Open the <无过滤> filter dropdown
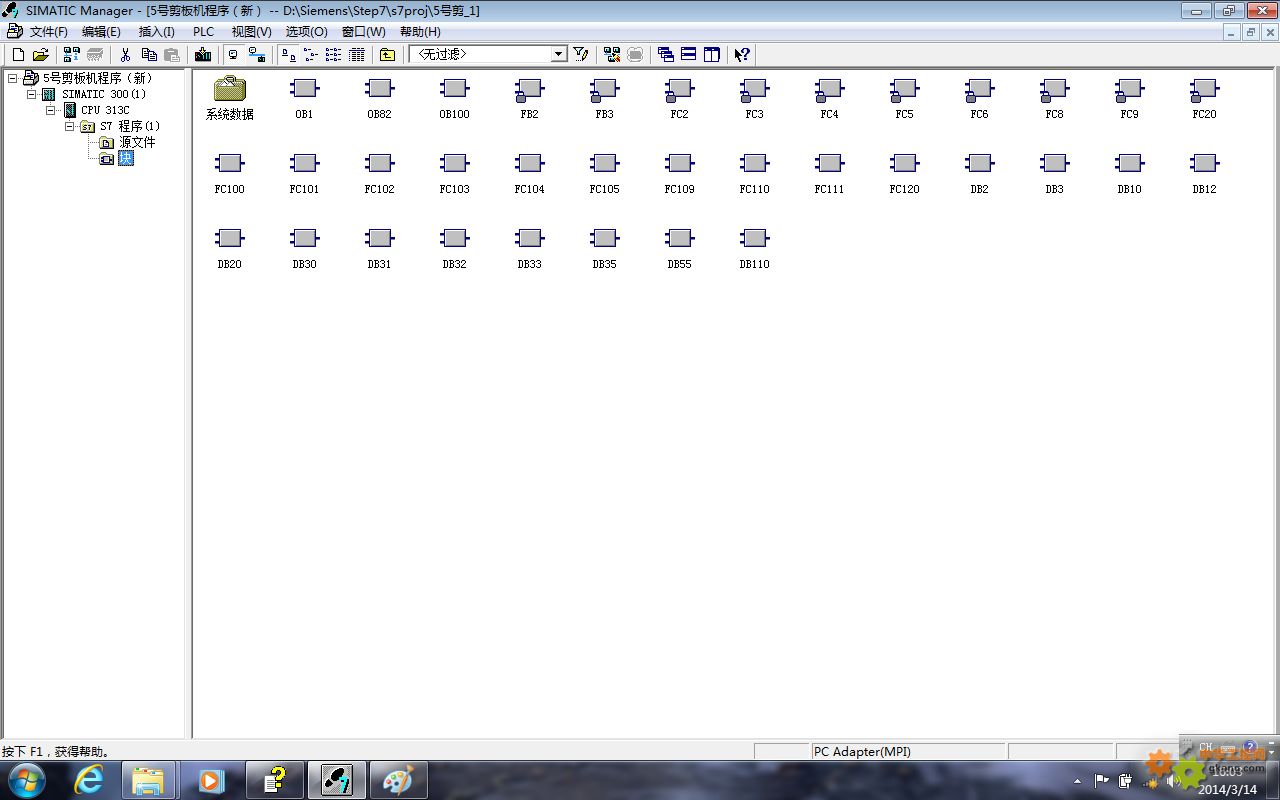Screen dimensions: 1280x800 coord(559,54)
